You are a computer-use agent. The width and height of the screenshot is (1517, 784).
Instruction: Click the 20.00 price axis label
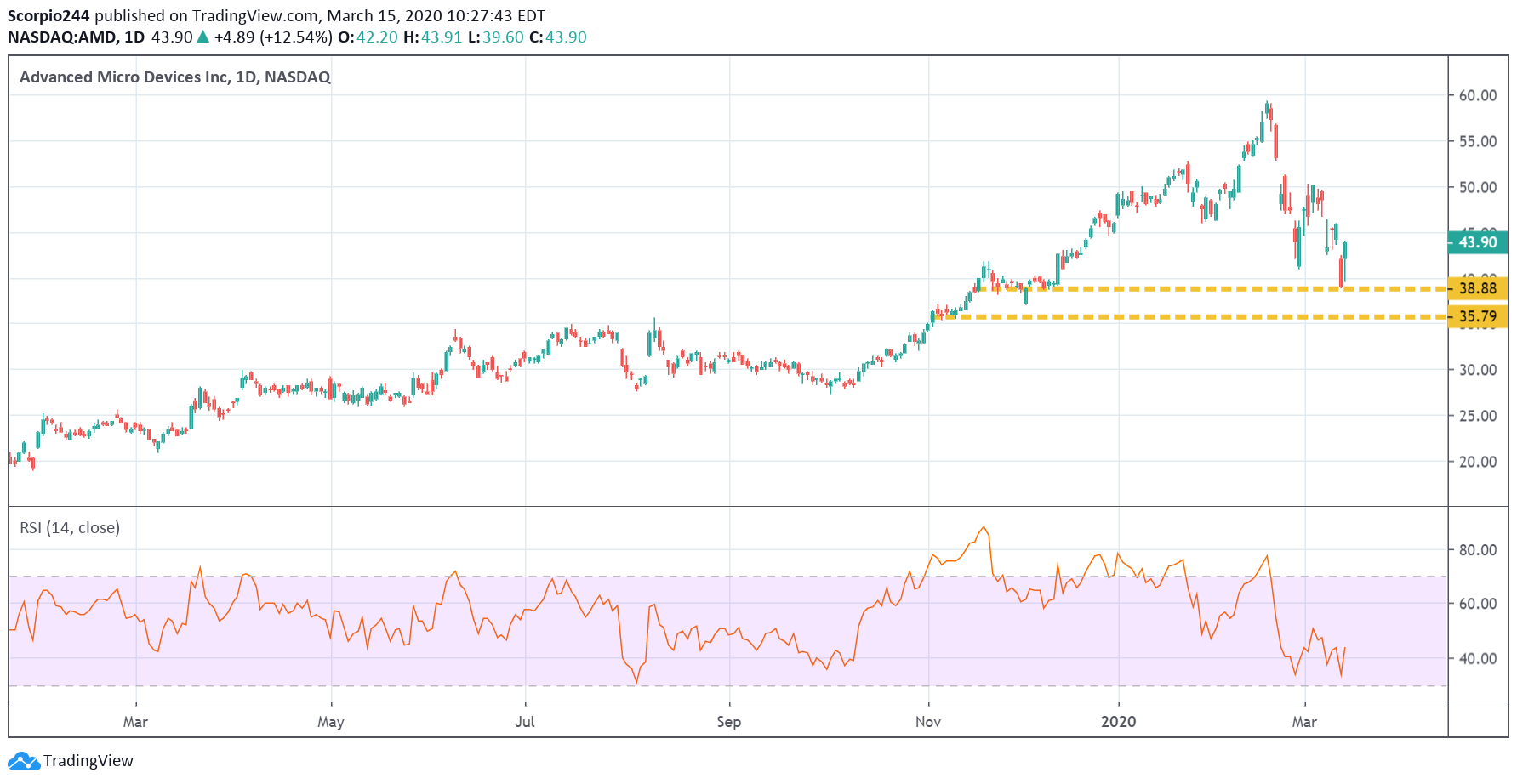coord(1478,462)
